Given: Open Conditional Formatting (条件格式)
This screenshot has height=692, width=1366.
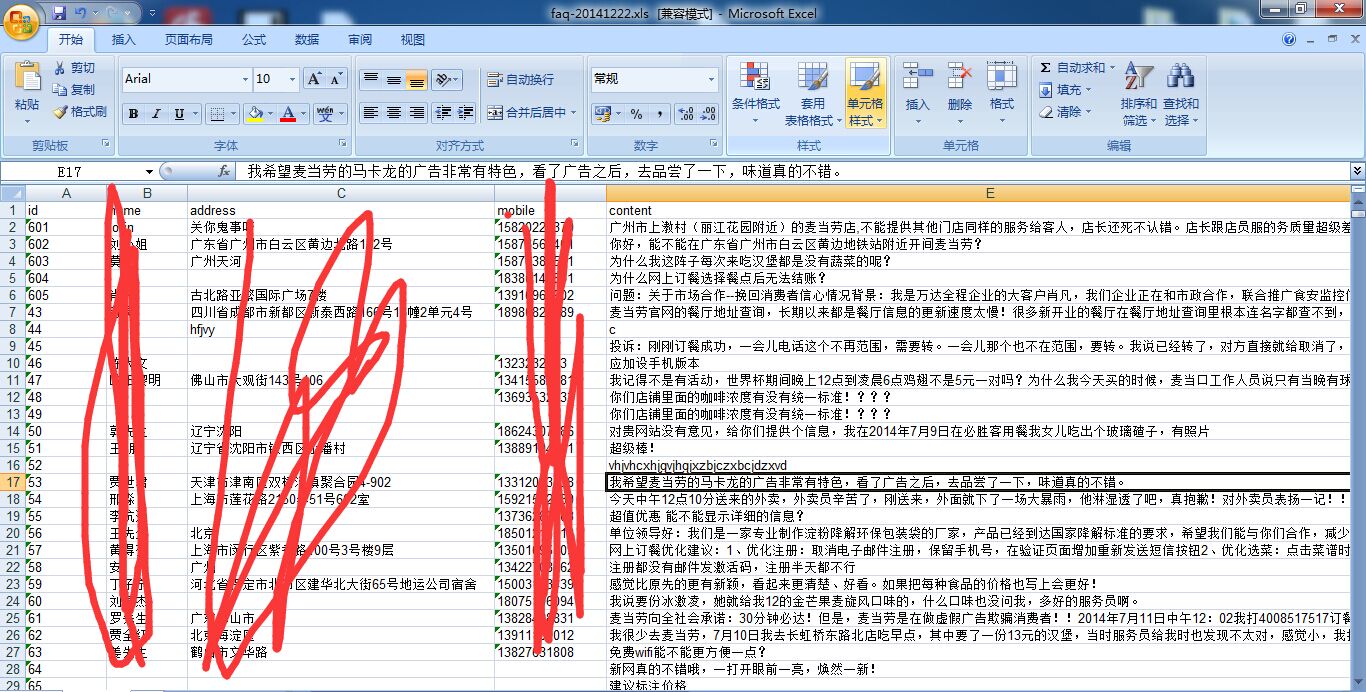Looking at the screenshot, I should [x=755, y=94].
